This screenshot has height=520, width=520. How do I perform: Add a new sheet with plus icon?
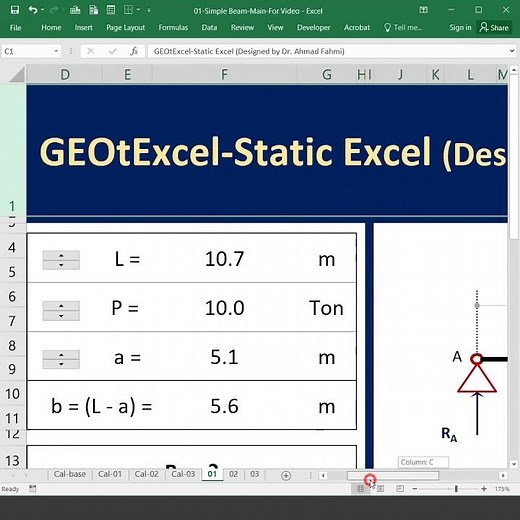click(x=286, y=475)
